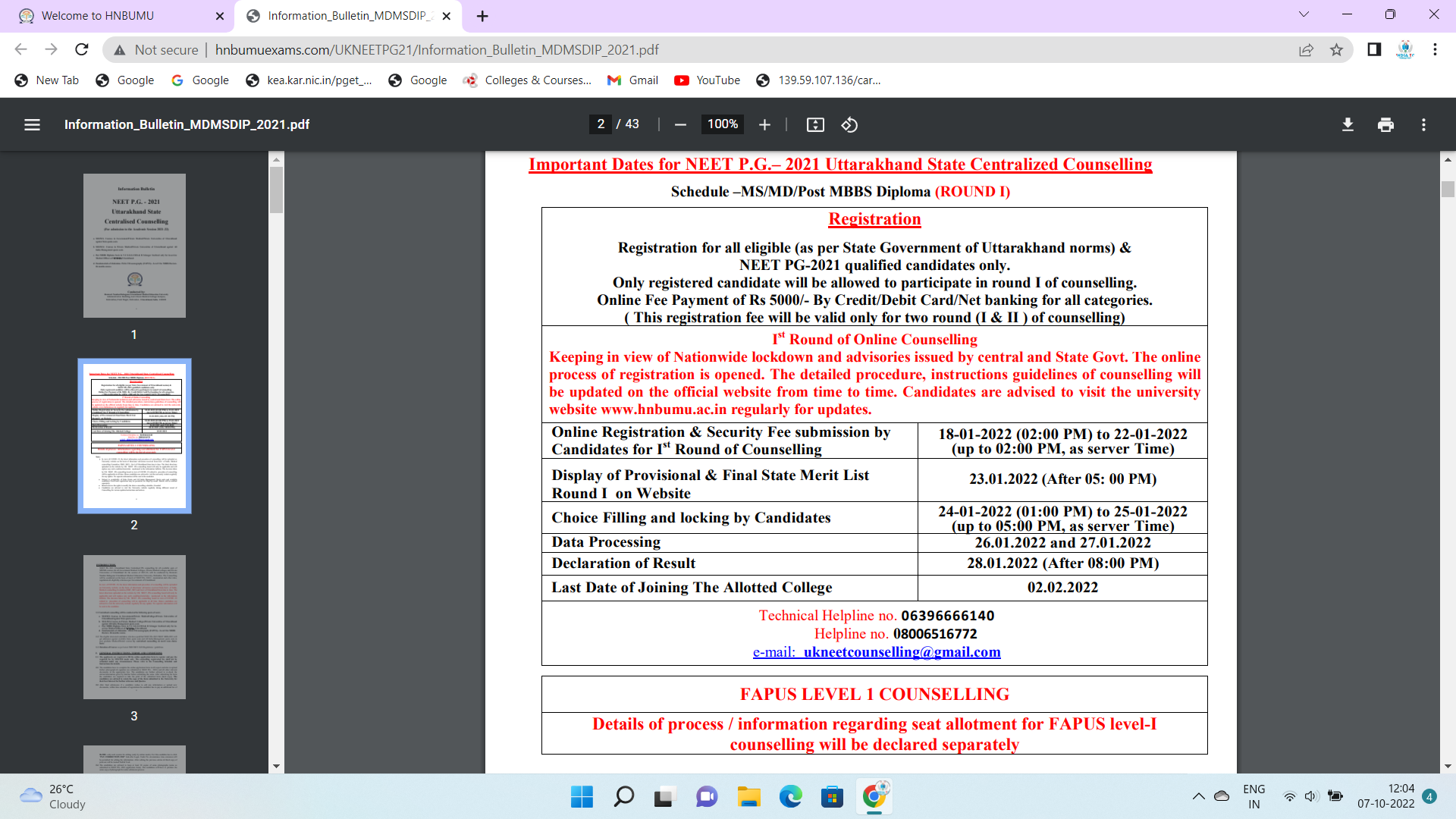Download the PDF file
1456x819 pixels.
point(1348,124)
